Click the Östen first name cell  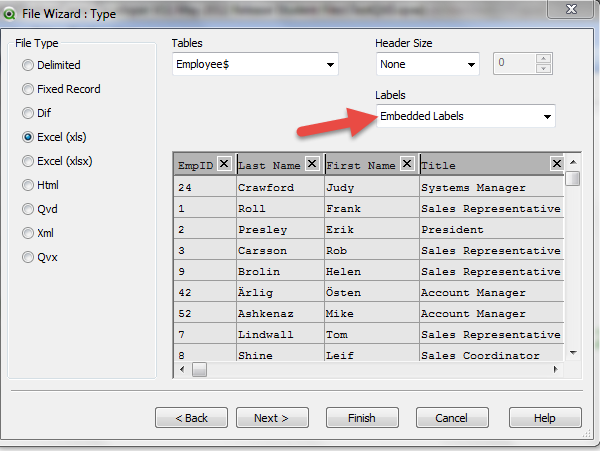(x=372, y=292)
